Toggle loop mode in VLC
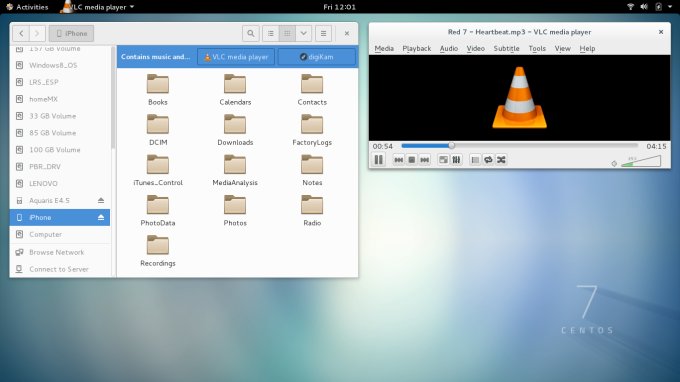This screenshot has width=680, height=382. click(x=488, y=160)
